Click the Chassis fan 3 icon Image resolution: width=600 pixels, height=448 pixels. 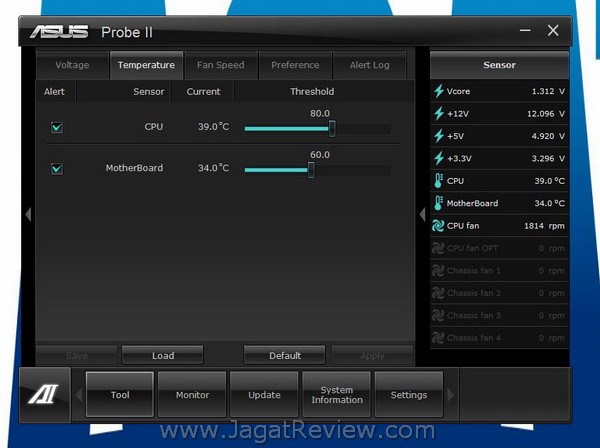click(x=438, y=316)
